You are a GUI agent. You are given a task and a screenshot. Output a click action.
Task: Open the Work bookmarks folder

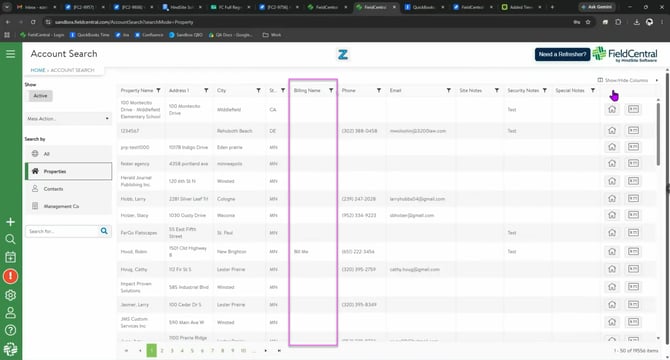coord(272,35)
